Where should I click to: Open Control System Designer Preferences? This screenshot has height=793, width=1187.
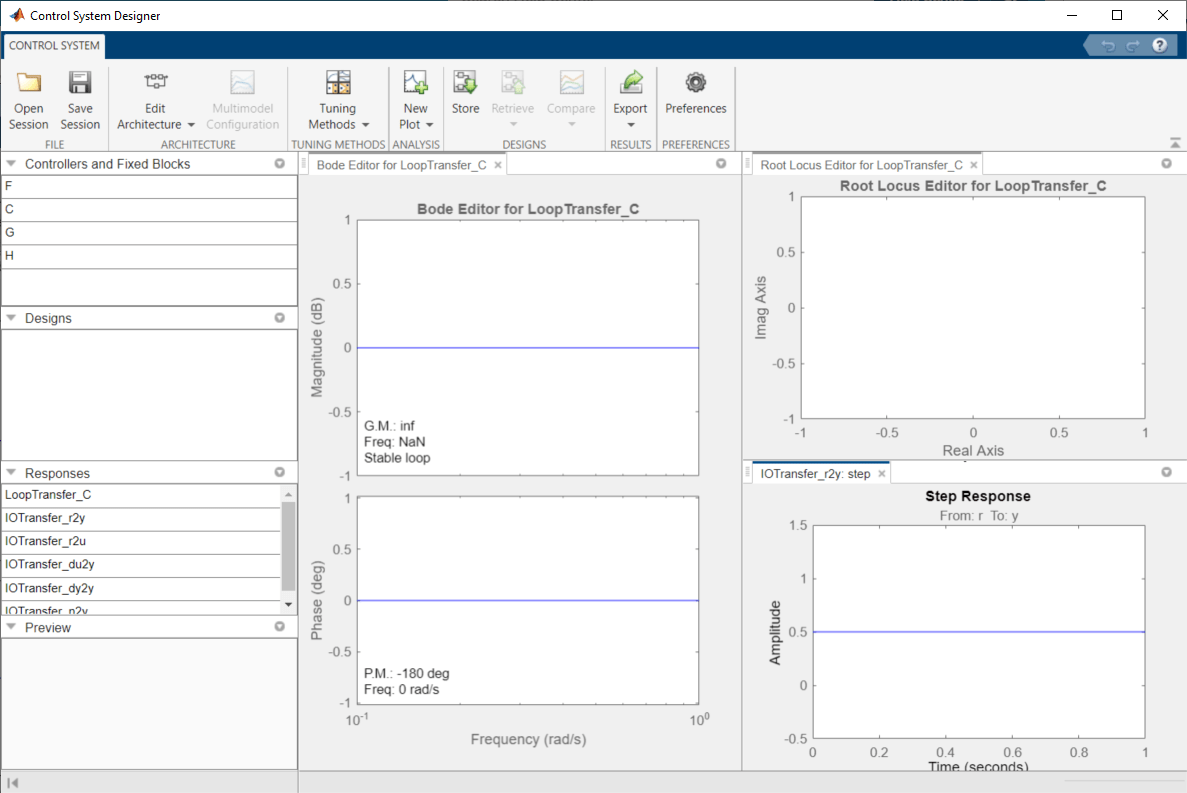coord(695,97)
